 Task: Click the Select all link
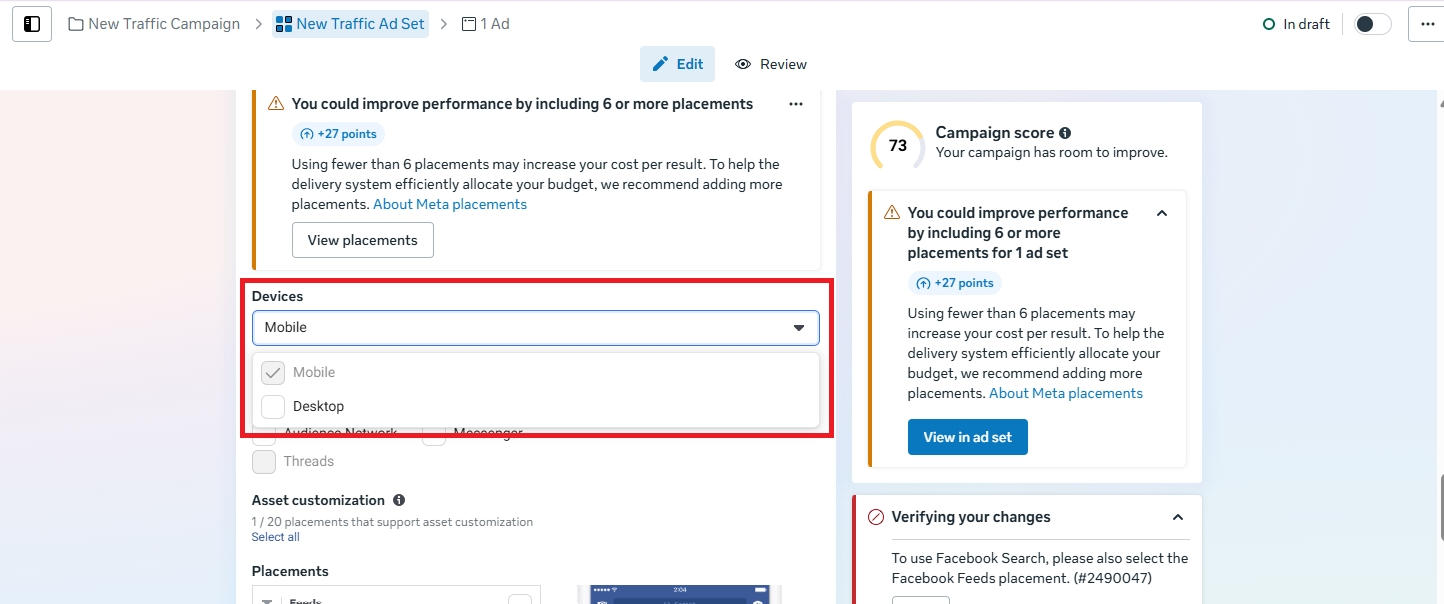pyautogui.click(x=275, y=537)
